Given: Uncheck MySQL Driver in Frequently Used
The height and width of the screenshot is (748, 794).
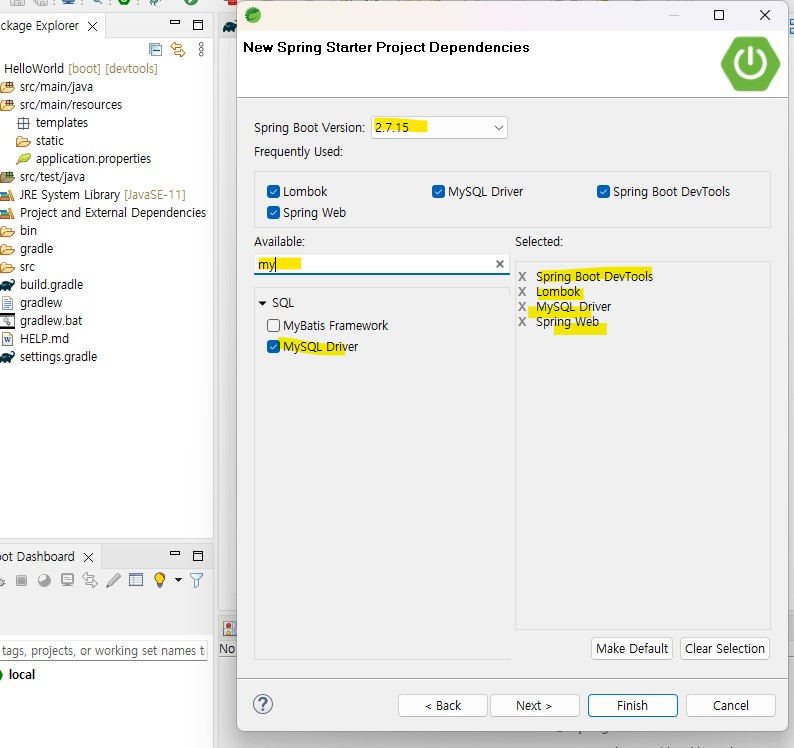Looking at the screenshot, I should point(439,191).
